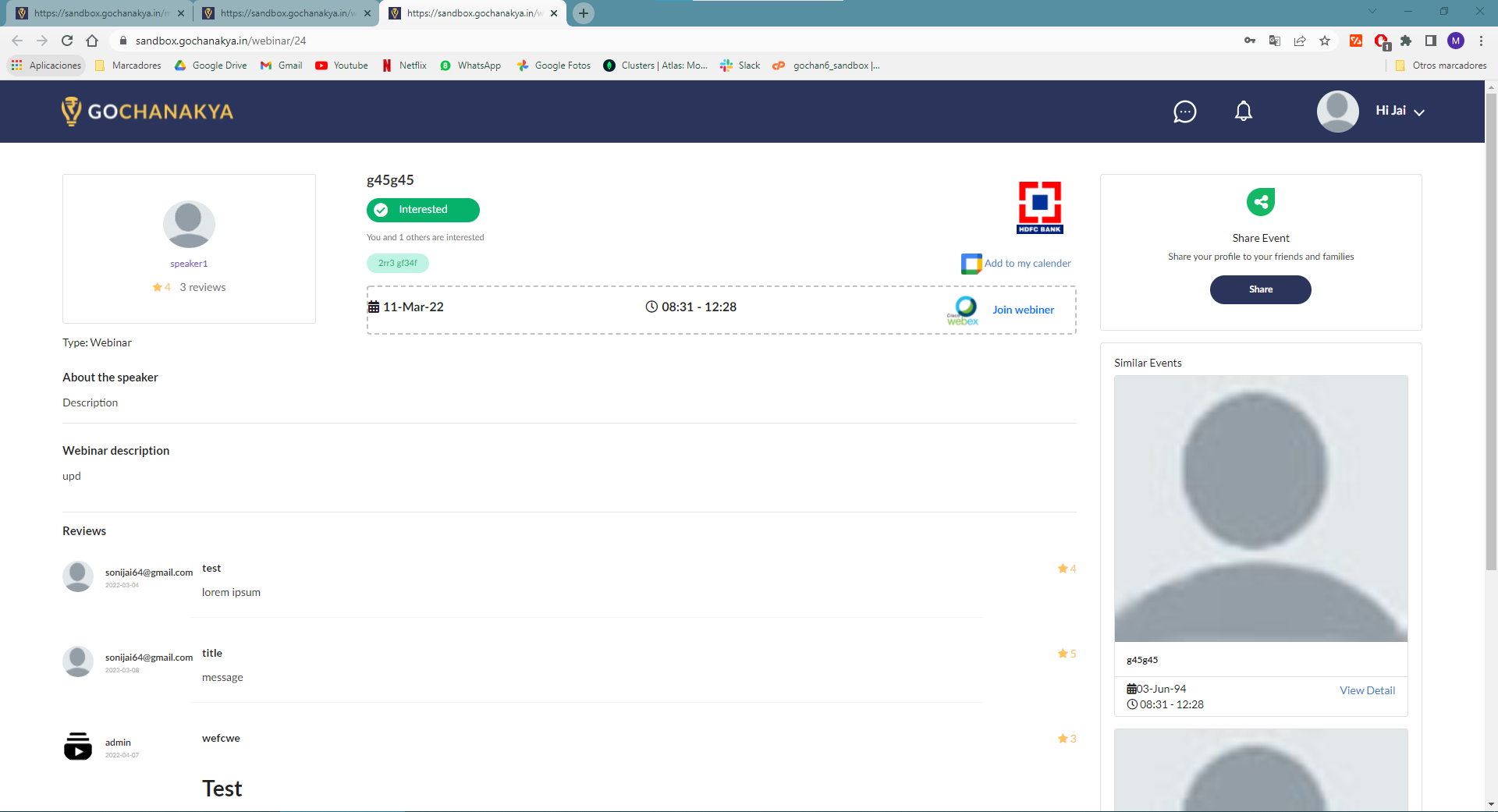Open WhatsApp bookmark
Viewport: 1498px width, 812px height.
470,66
